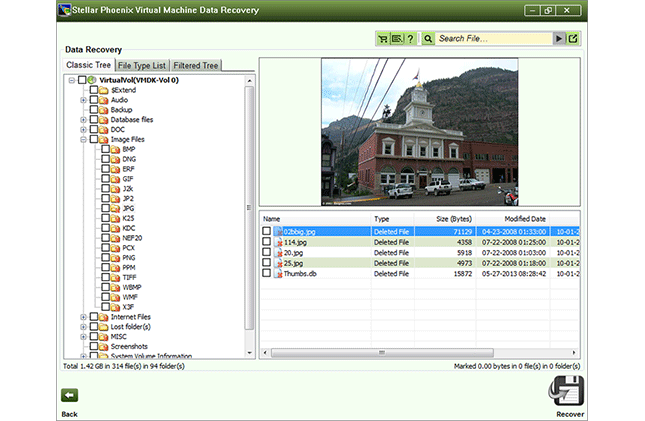Screen dimensions: 645x421
Task: Switch to the File Type List tab
Action: pos(144,66)
